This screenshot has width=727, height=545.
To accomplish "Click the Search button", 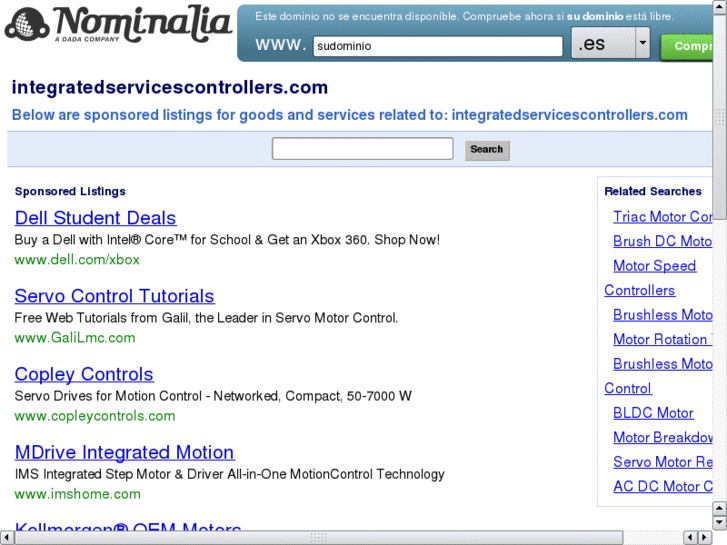I will [x=487, y=150].
